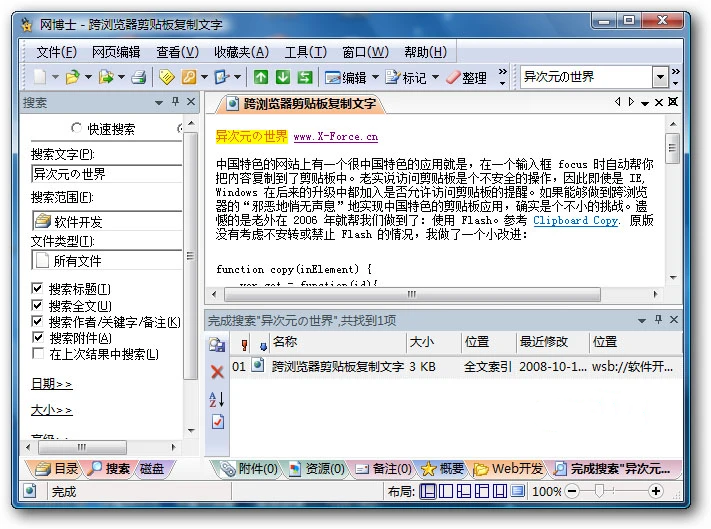Click the search-again icon atop results panel

(x=217, y=345)
